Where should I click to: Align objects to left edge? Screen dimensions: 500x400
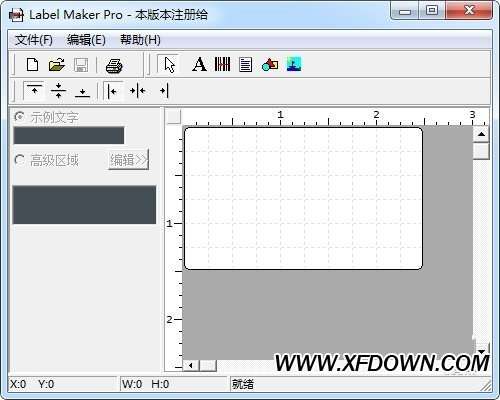click(x=113, y=91)
